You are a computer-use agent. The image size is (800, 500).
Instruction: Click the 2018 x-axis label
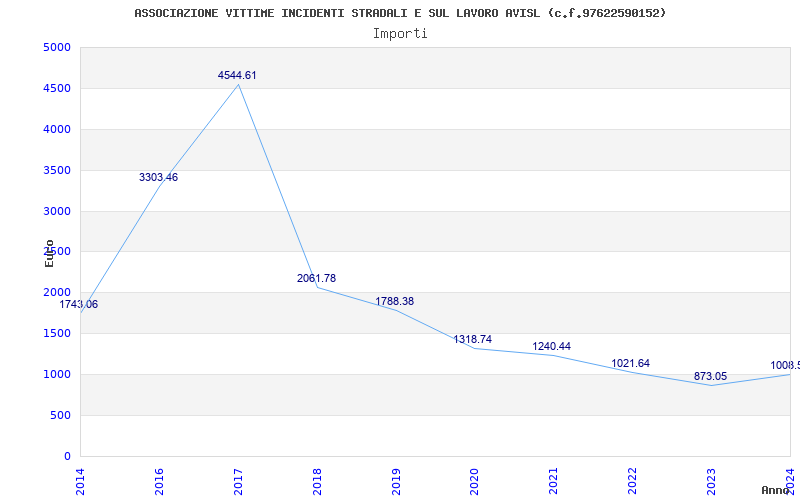pos(317,481)
